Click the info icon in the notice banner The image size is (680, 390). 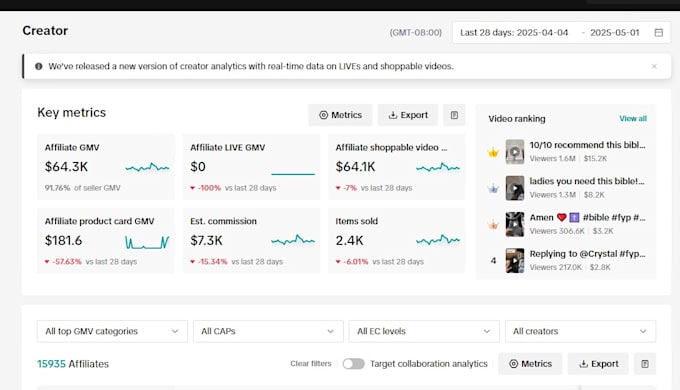(x=39, y=66)
